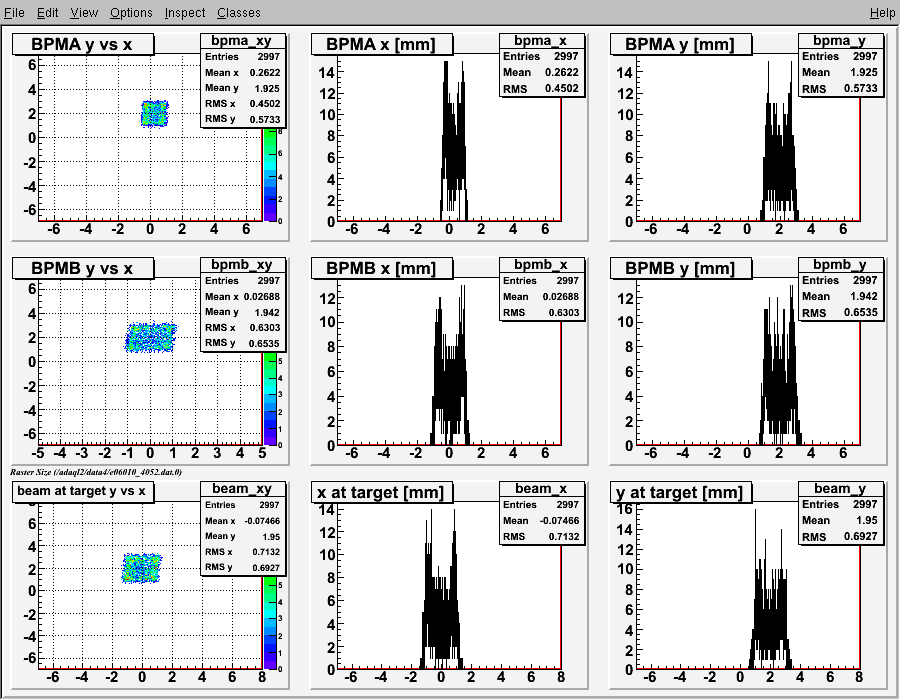Click the beam_xy stats box header
The image size is (900, 700).
242,488
